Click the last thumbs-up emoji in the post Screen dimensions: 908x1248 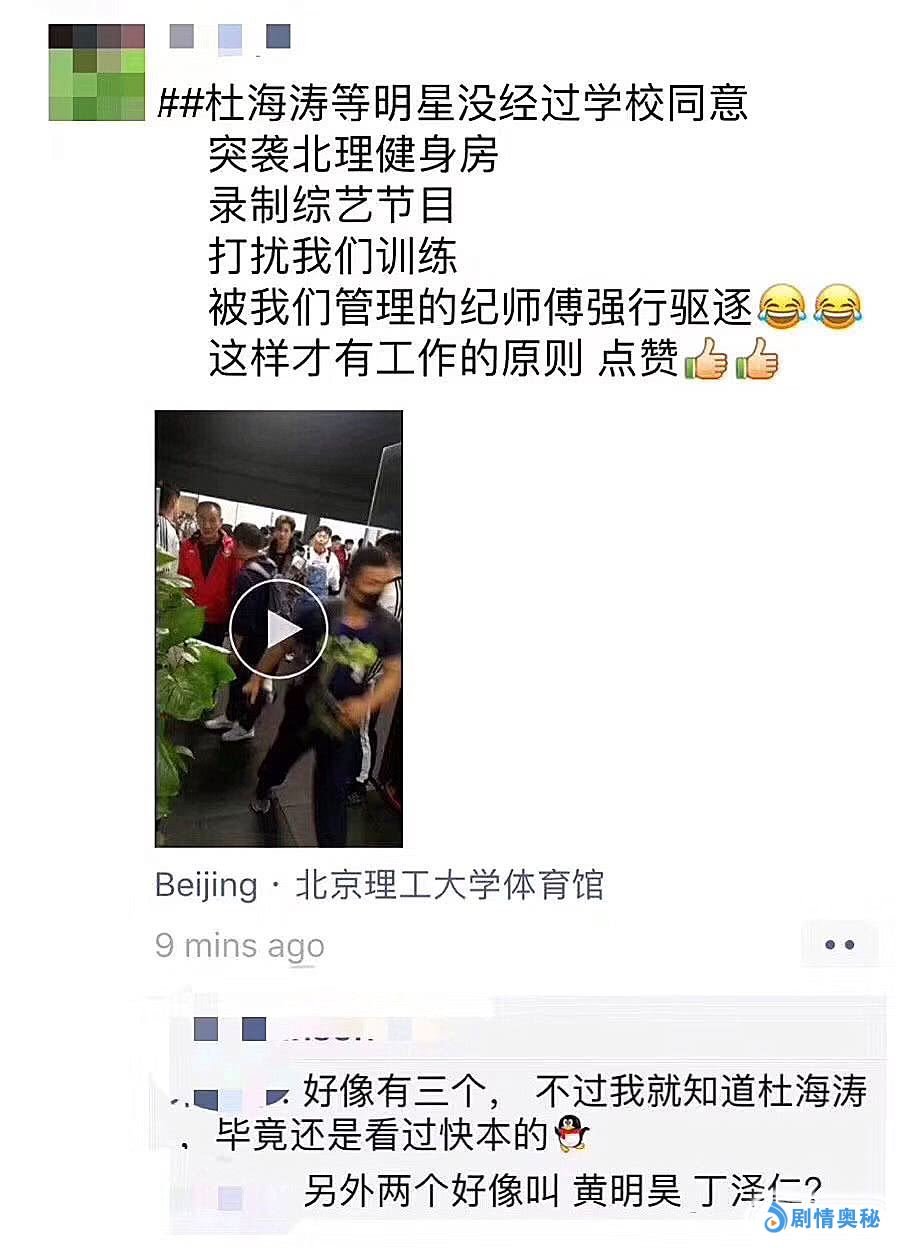coord(757,358)
